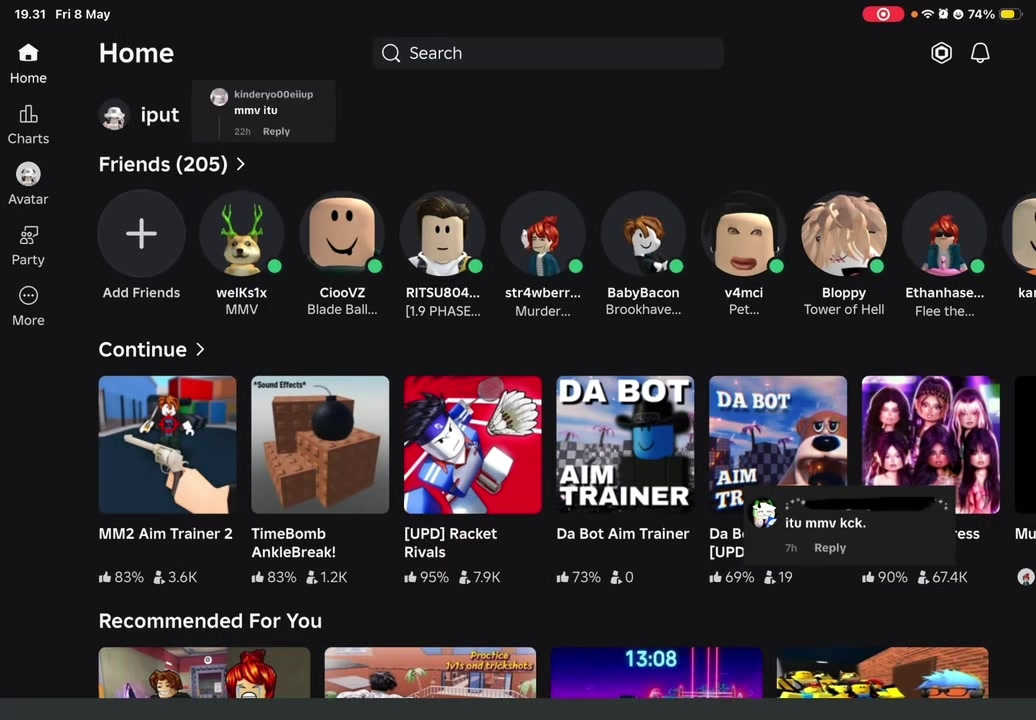Click the 3.6K player count
This screenshot has height=720, width=1036.
176,577
